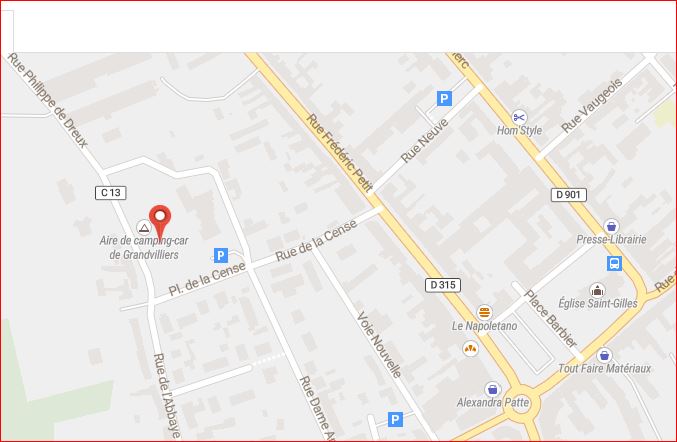Click the D 315 road badge
The height and width of the screenshot is (442, 677).
pyautogui.click(x=443, y=285)
